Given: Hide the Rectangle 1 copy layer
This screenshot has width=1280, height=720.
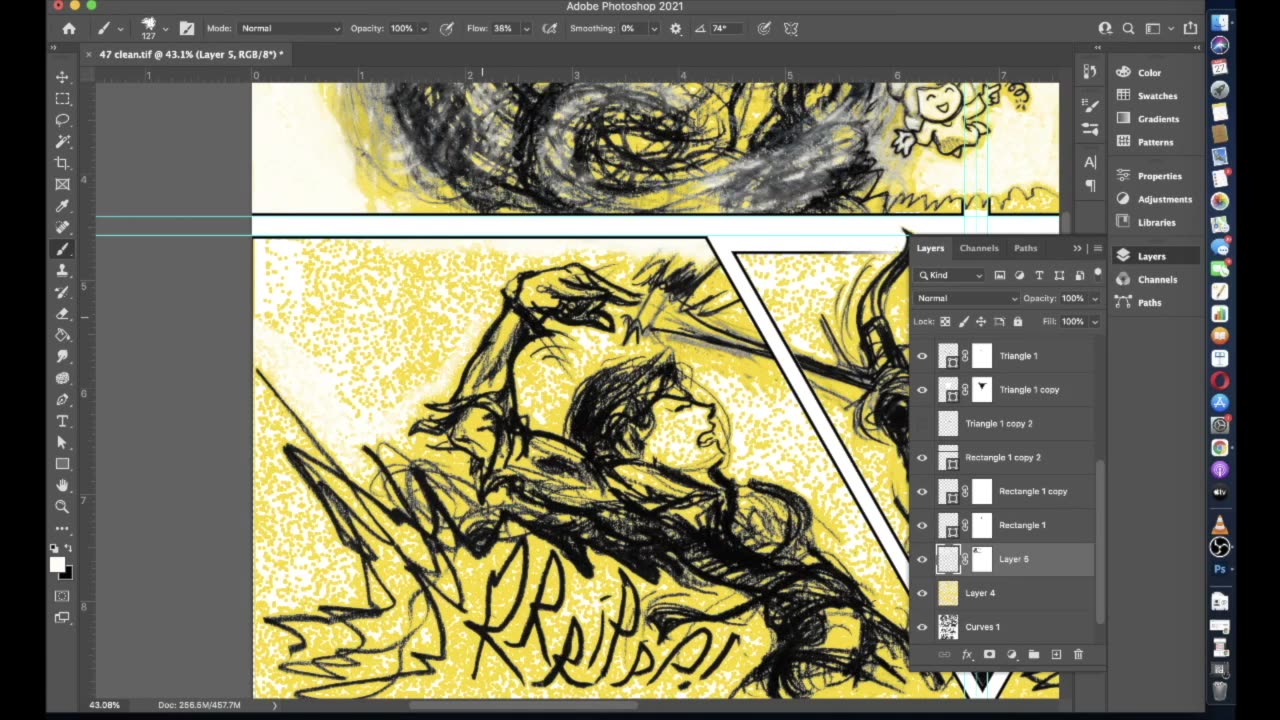Looking at the screenshot, I should point(922,492).
